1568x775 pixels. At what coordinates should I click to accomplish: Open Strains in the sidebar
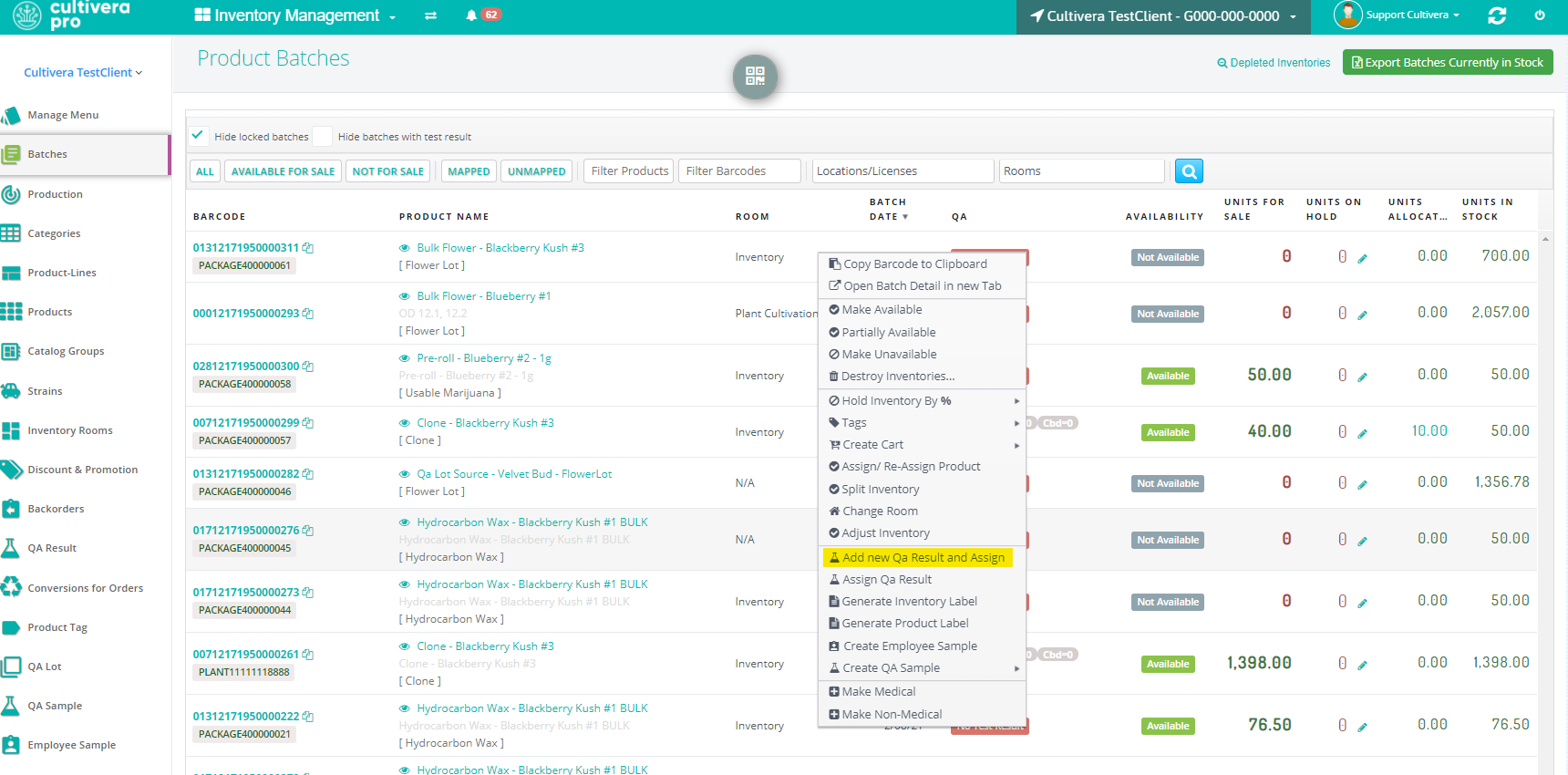pyautogui.click(x=45, y=391)
